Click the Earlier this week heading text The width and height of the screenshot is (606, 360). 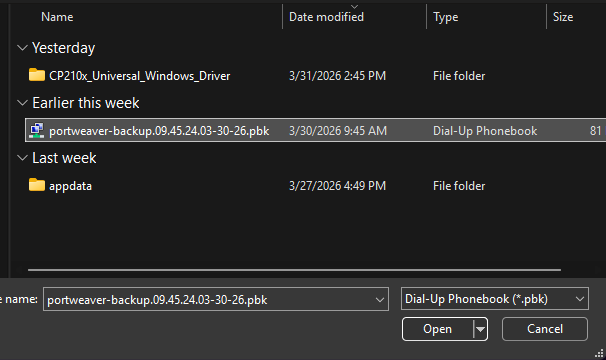[86, 103]
